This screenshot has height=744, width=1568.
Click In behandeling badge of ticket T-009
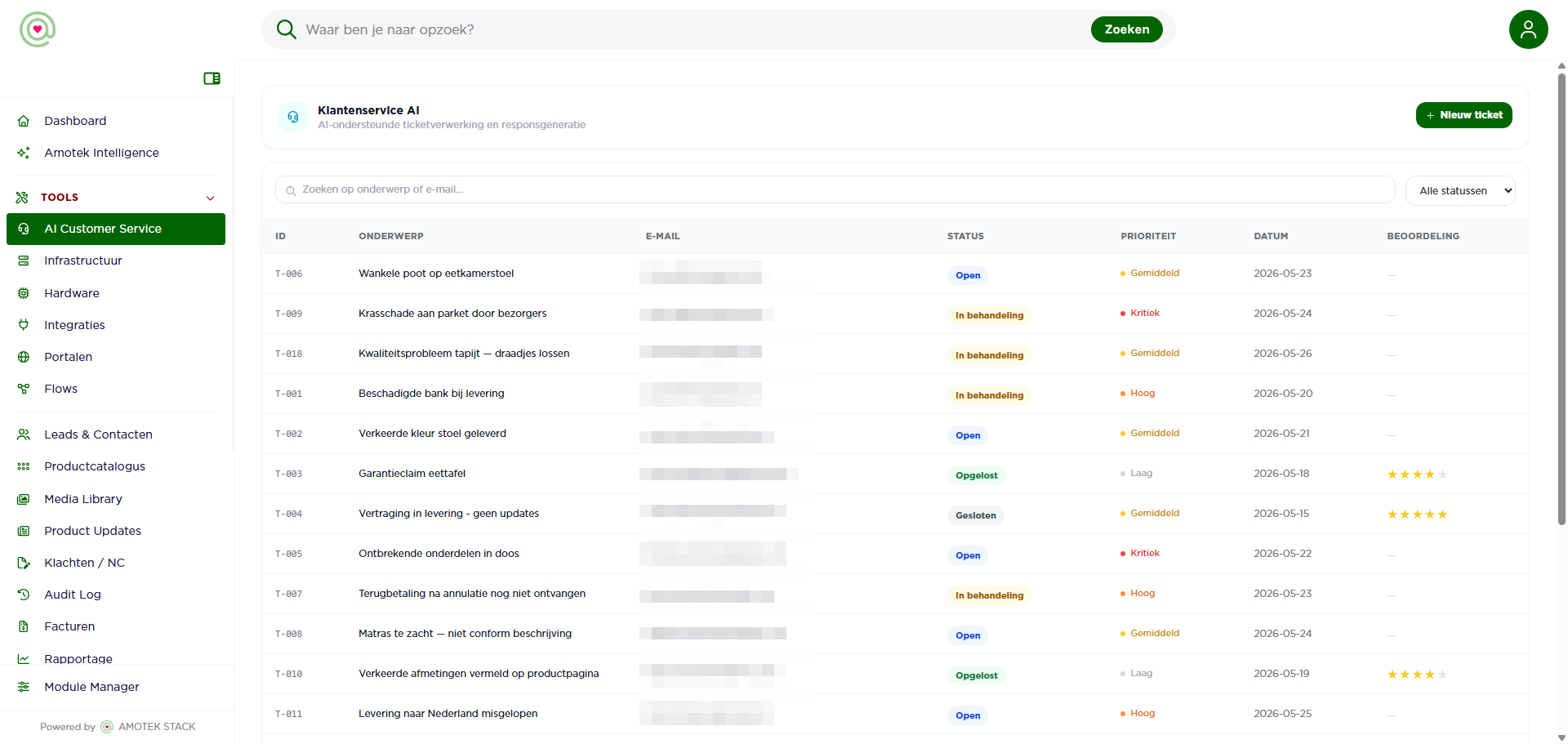[x=989, y=315]
